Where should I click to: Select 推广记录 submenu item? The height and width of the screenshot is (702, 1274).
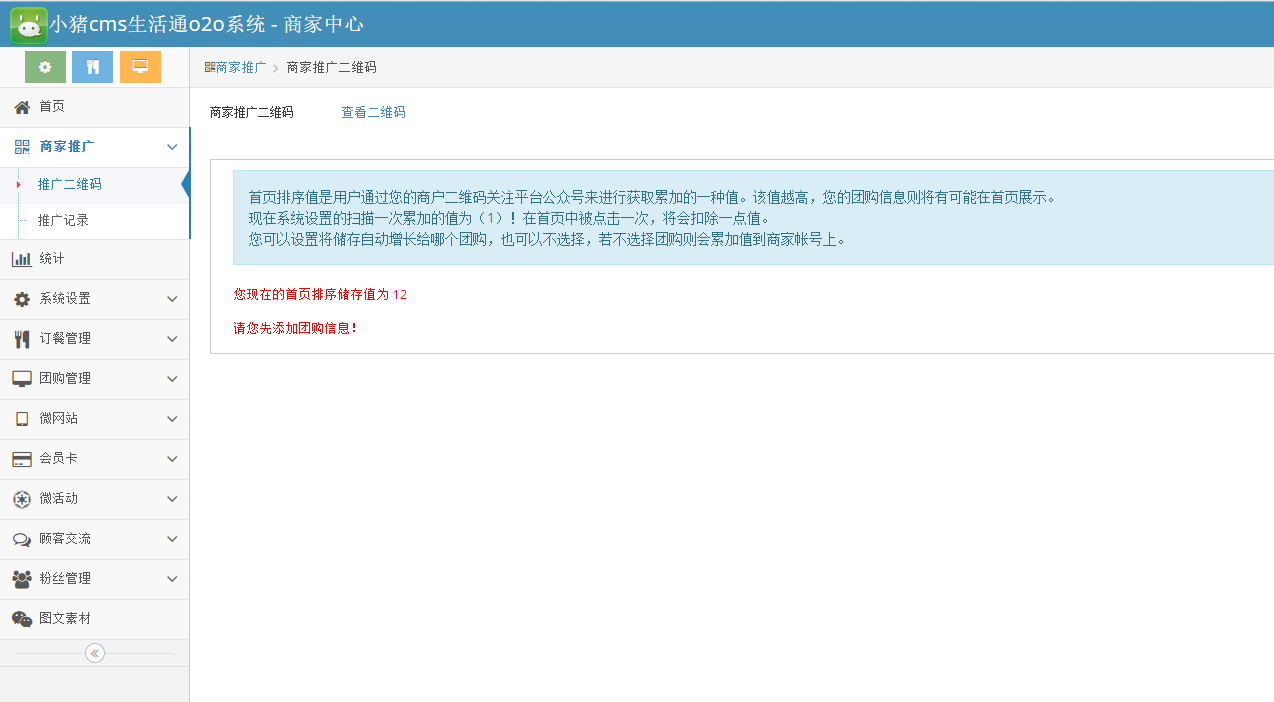point(63,220)
